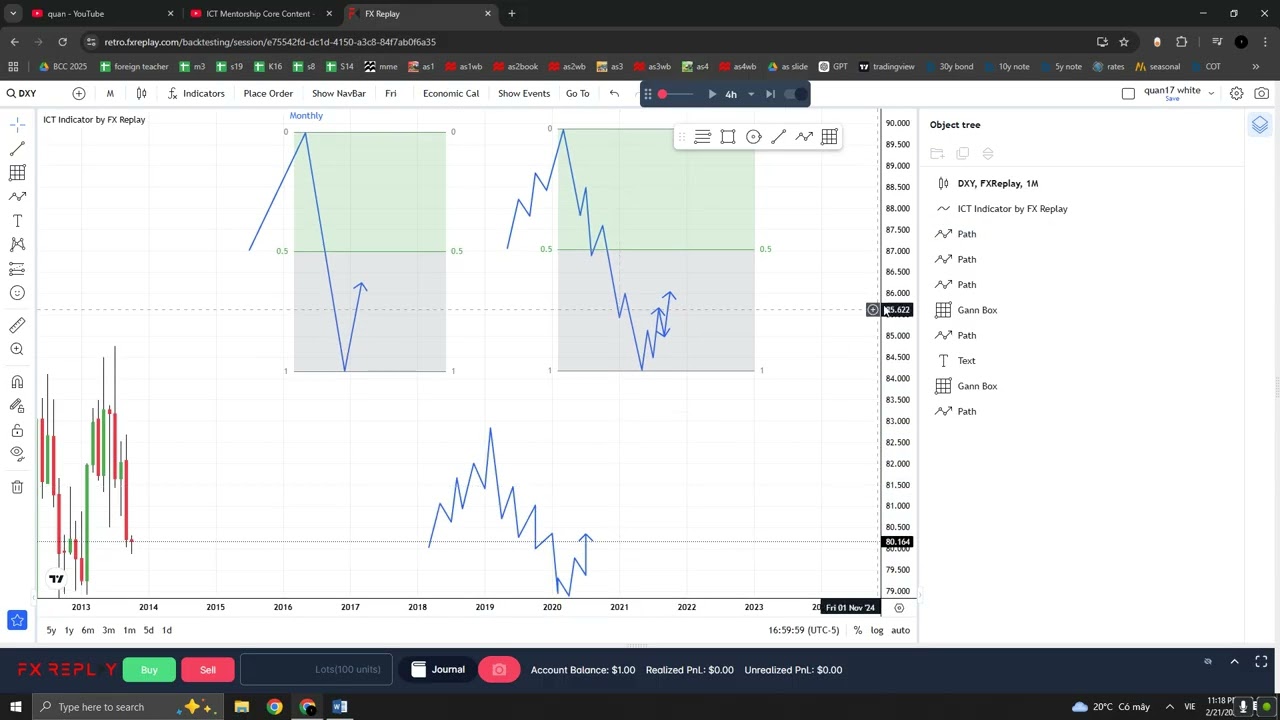
Task: Select the crosshair cursor tool
Action: pos(17,125)
